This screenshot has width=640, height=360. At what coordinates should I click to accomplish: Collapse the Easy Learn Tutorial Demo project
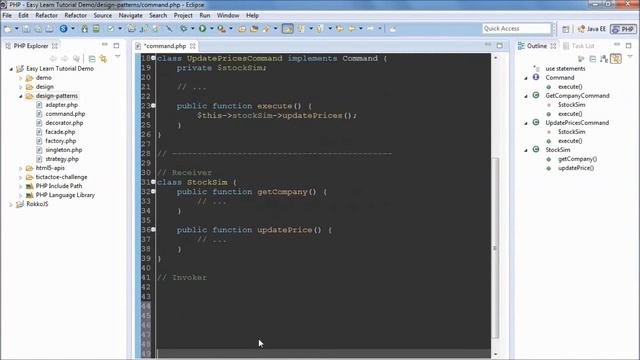[x=11, y=69]
